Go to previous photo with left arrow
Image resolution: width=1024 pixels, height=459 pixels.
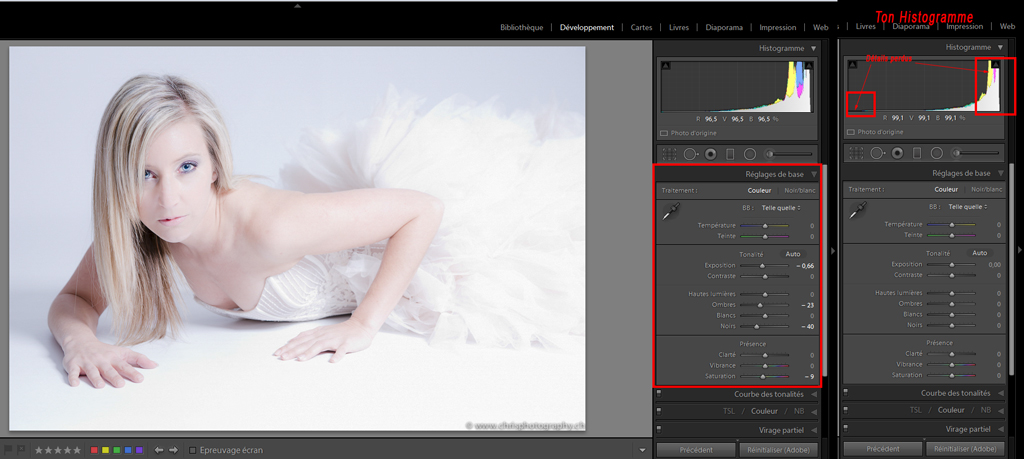click(159, 450)
